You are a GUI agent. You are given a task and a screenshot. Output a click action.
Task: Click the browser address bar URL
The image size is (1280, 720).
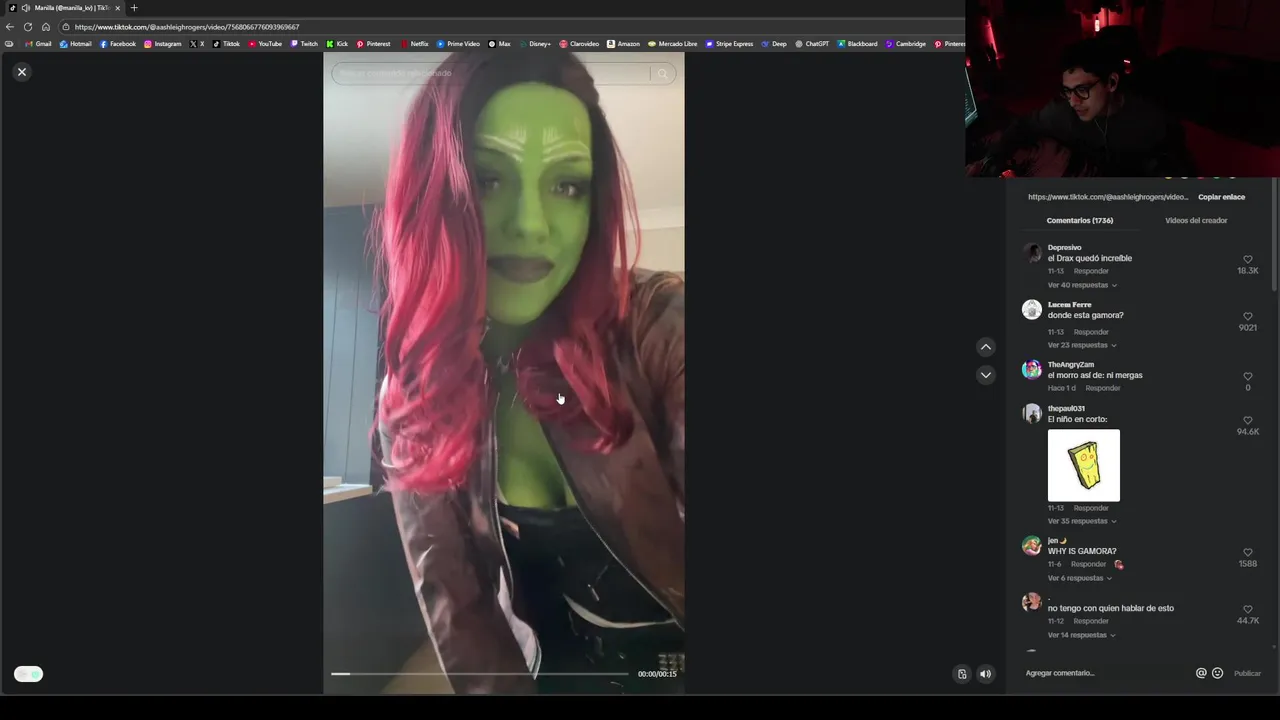point(186,27)
